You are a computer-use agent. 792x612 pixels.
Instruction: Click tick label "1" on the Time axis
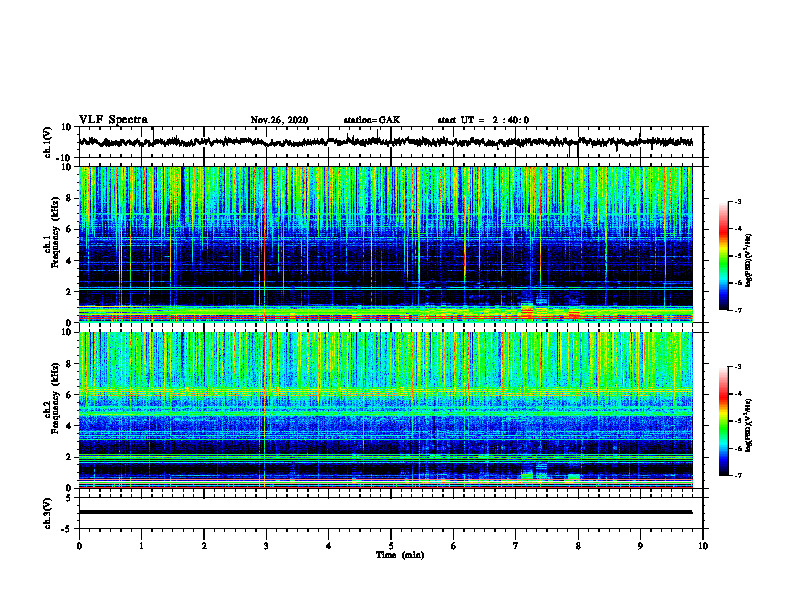point(141,546)
